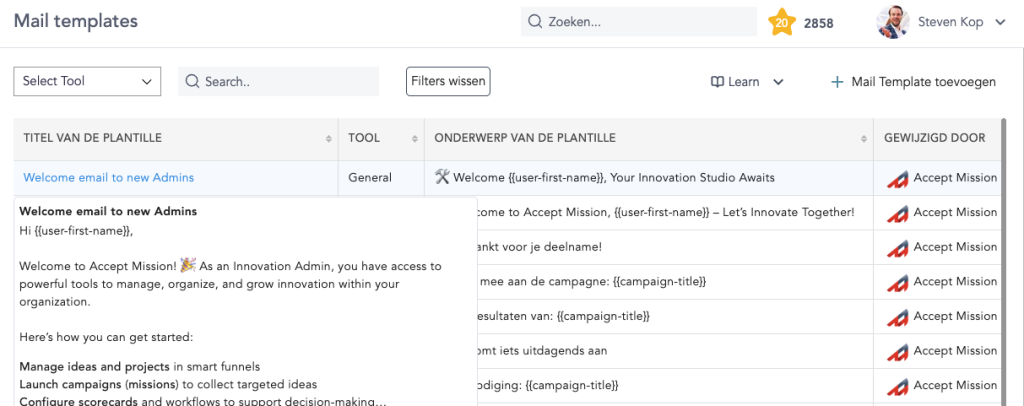1024x406 pixels.
Task: Click the tooltip heading Welcome email to new Admins
Action: coord(108,211)
